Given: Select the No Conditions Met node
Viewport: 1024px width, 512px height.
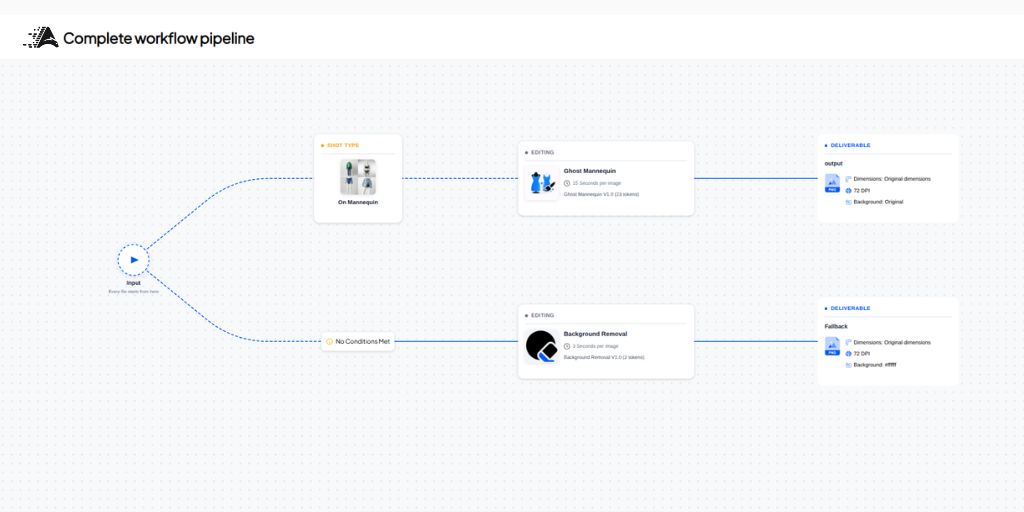Looking at the screenshot, I should [358, 342].
